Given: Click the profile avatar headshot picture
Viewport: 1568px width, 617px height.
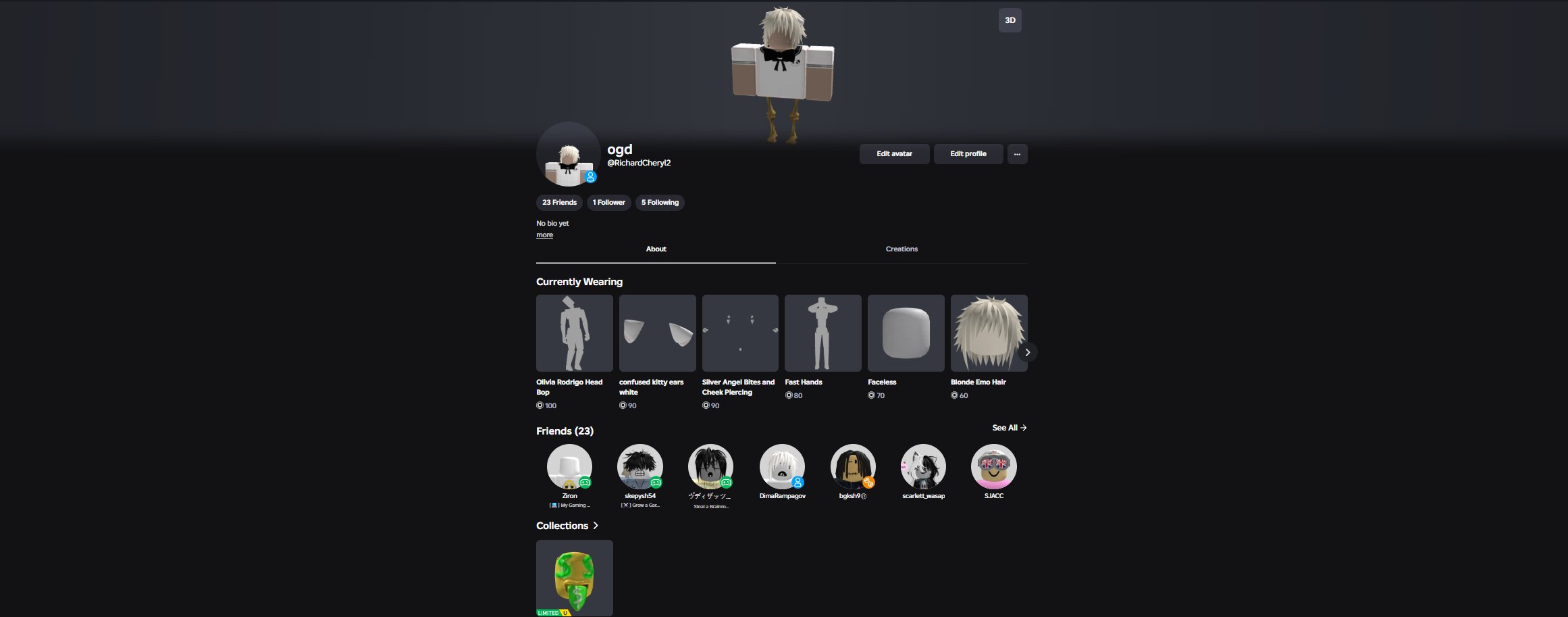Looking at the screenshot, I should pyautogui.click(x=568, y=154).
